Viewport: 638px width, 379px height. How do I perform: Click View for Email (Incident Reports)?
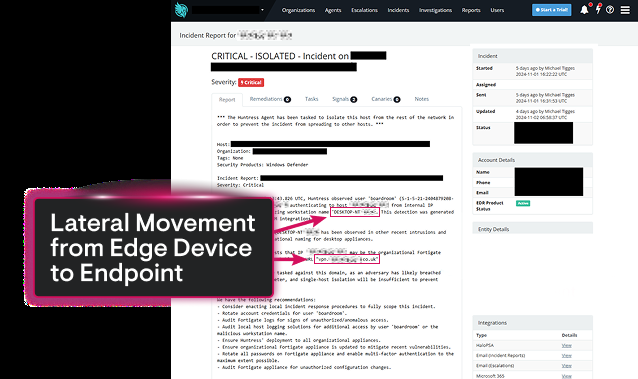(566, 355)
